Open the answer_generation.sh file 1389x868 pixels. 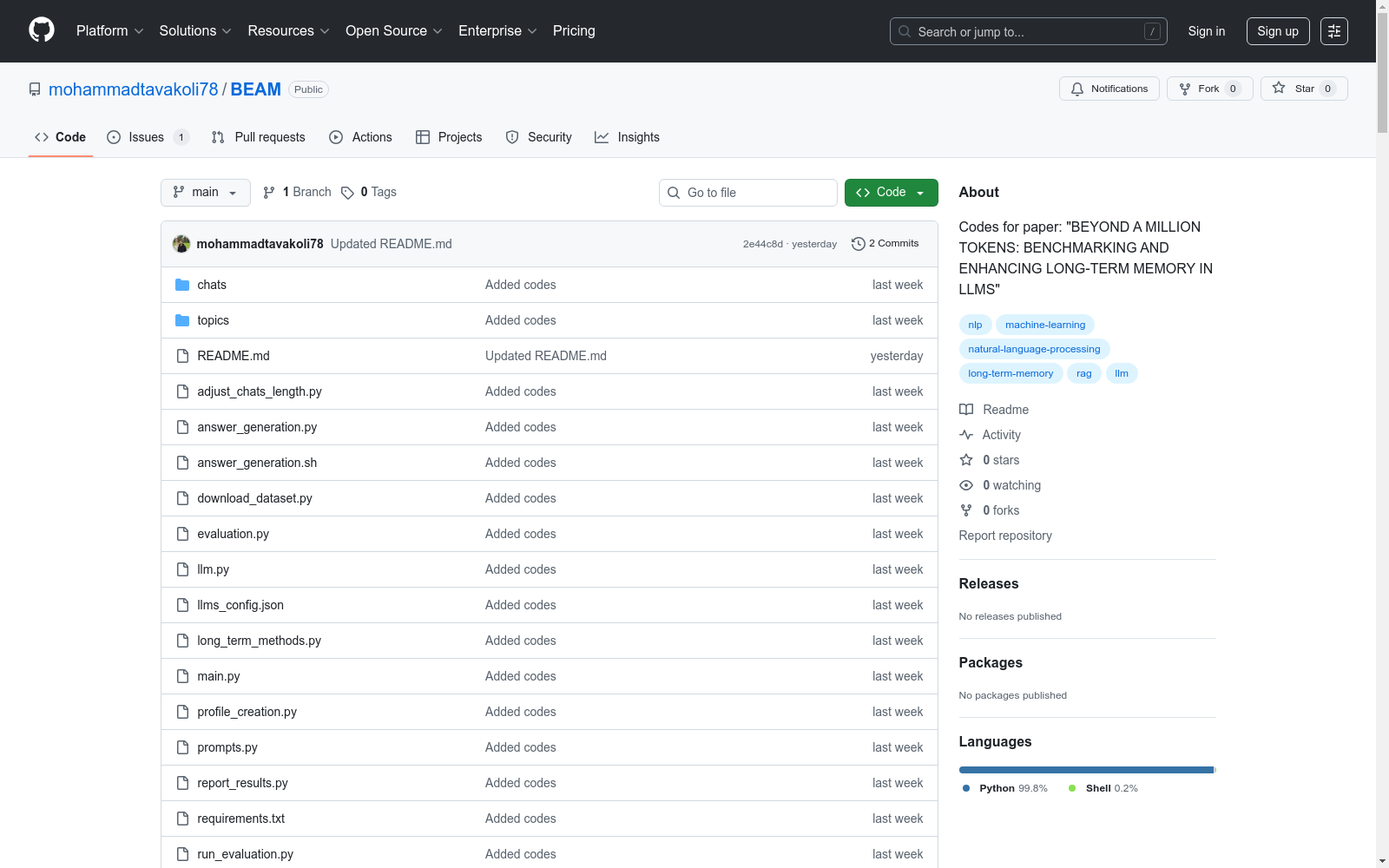click(x=257, y=463)
